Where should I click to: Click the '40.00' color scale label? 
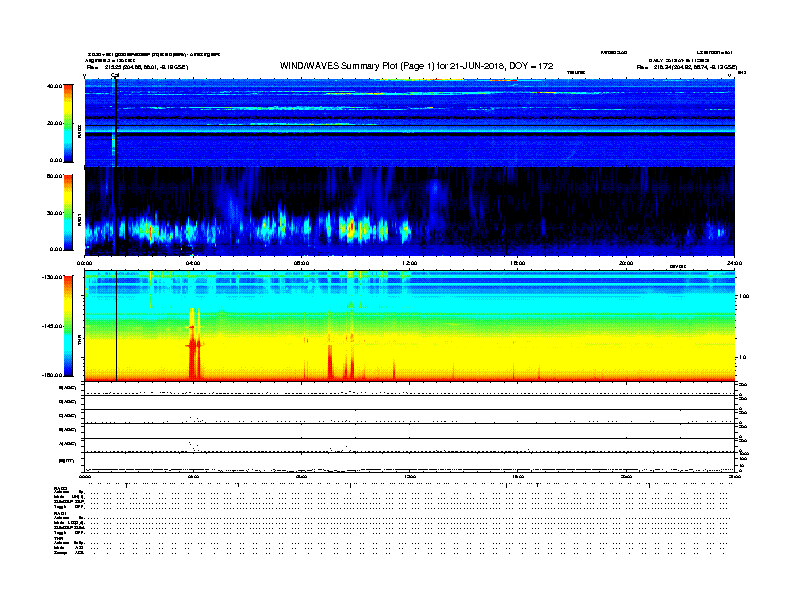[54, 86]
